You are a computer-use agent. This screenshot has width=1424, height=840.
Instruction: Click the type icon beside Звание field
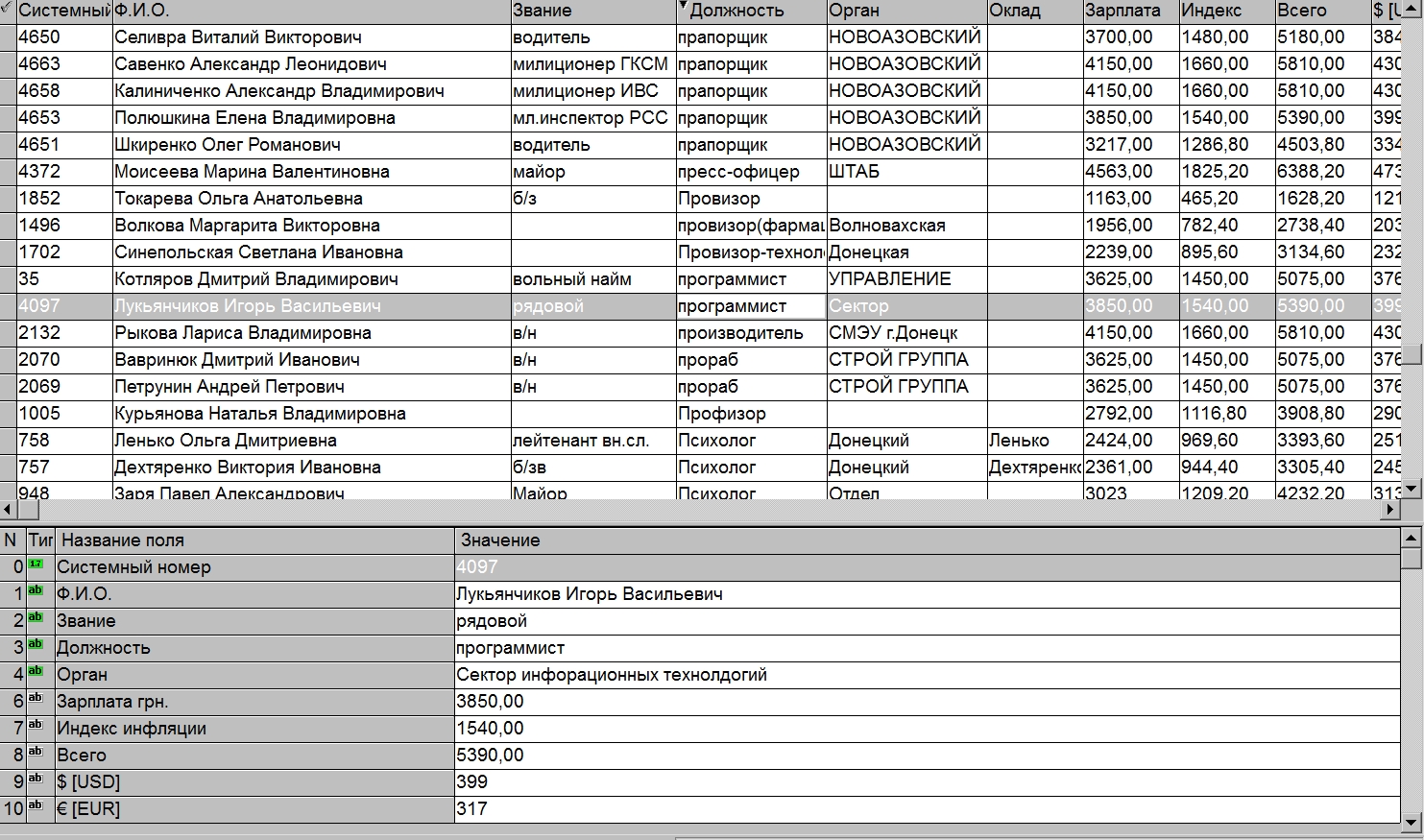(36, 617)
